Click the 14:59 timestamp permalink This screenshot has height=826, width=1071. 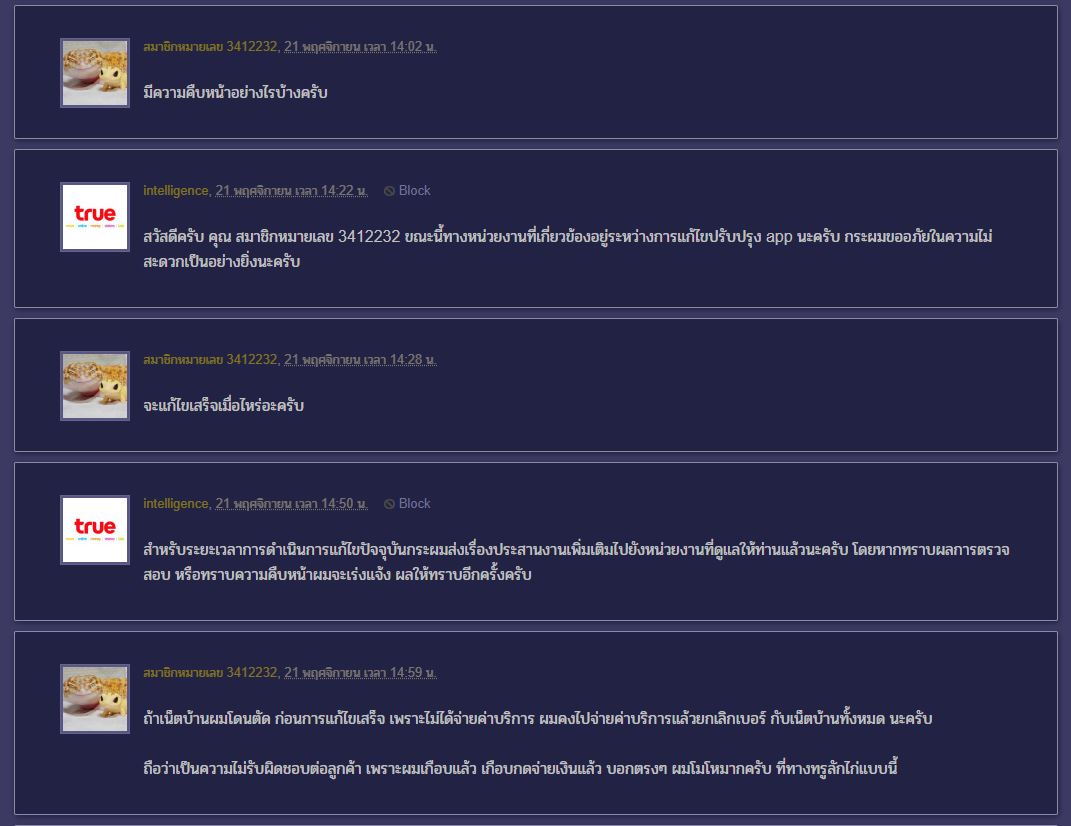361,672
